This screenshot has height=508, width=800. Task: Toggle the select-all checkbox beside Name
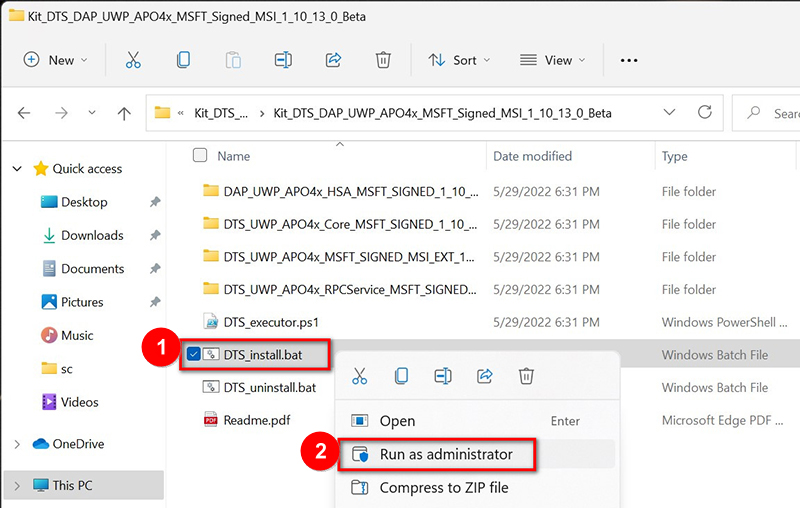(200, 155)
